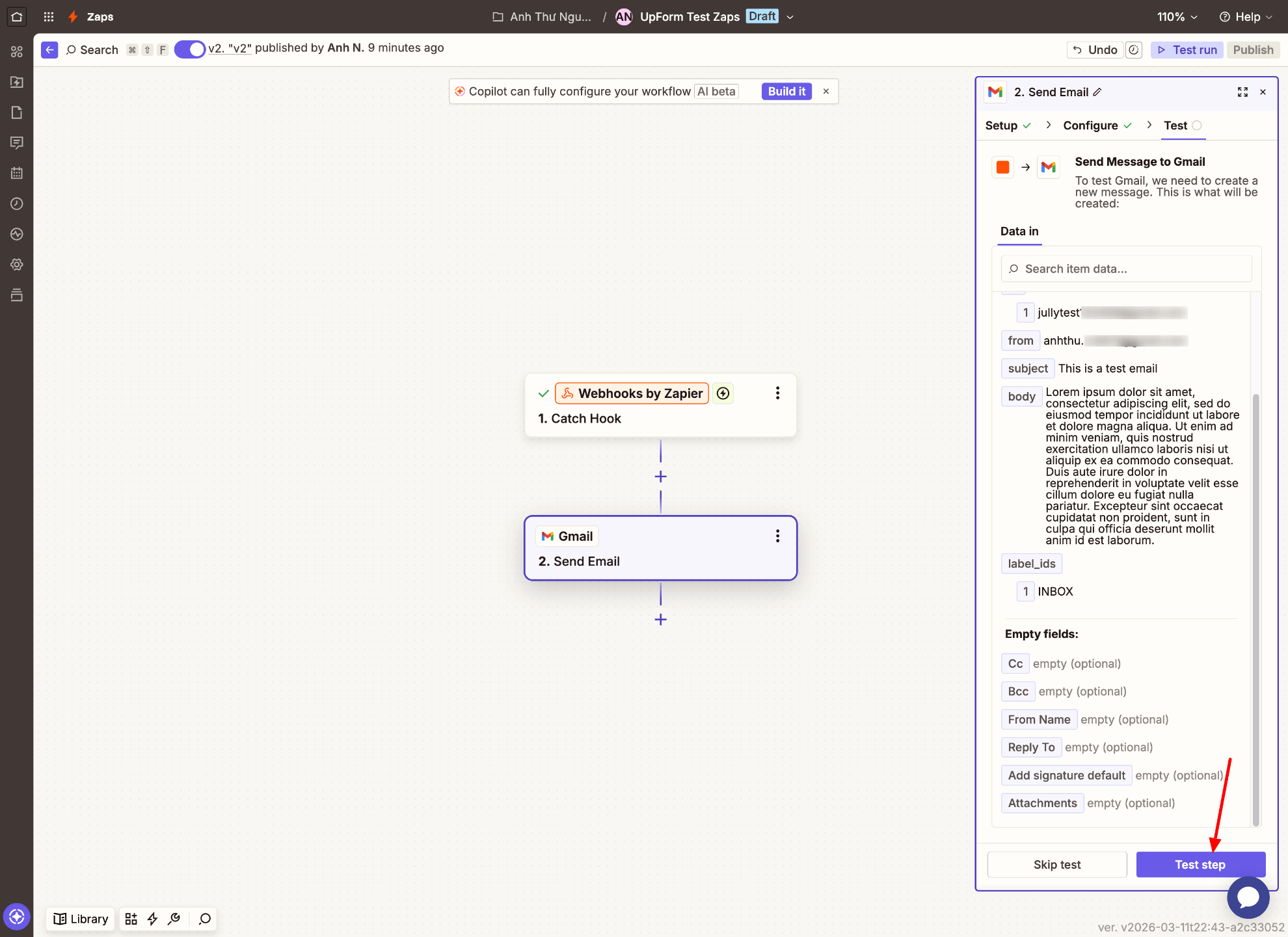
Task: Select the Webhooks by Zapier app badge
Action: point(632,393)
